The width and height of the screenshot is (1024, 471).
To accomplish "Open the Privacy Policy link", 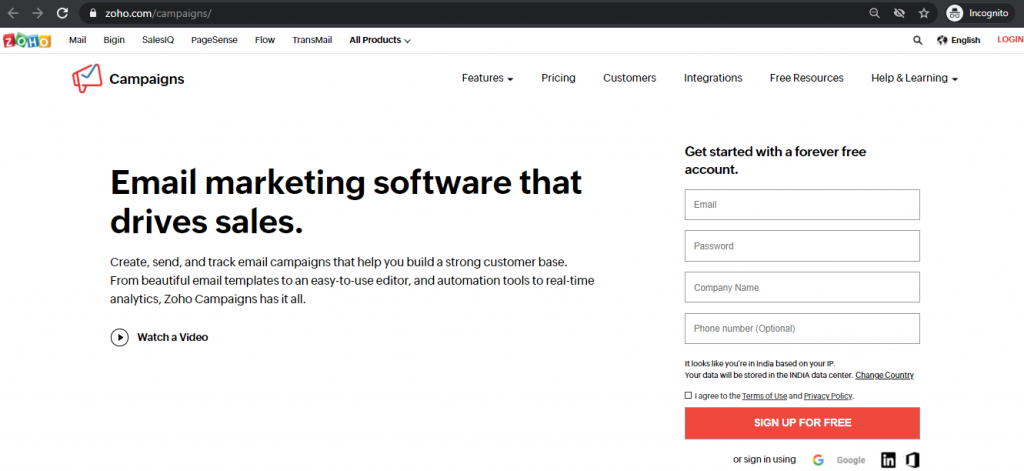I will 828,396.
